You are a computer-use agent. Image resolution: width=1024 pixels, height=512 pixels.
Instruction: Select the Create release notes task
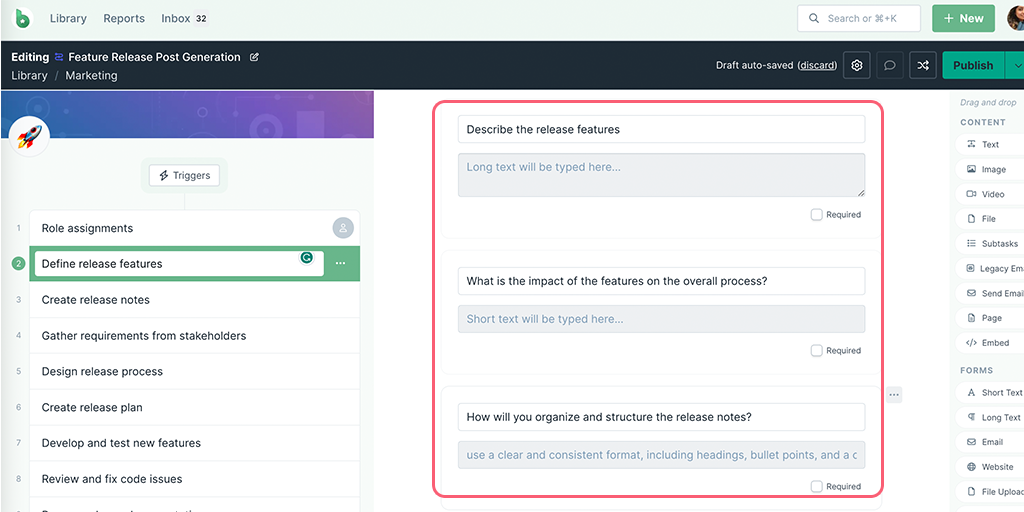[96, 300]
